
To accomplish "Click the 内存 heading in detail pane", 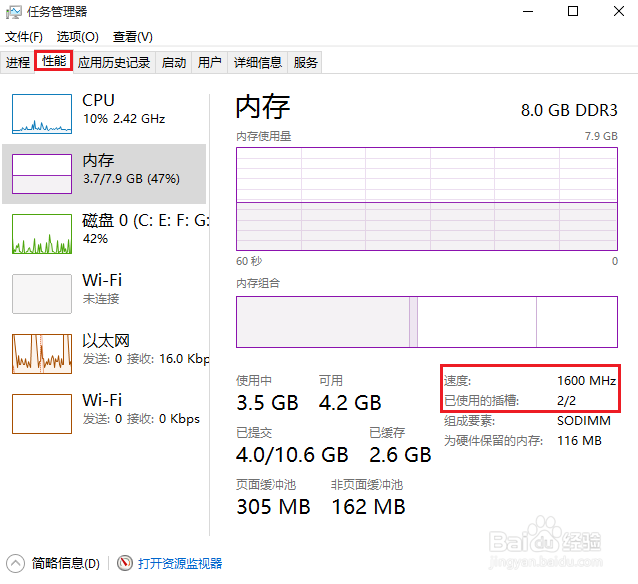I will (x=263, y=107).
